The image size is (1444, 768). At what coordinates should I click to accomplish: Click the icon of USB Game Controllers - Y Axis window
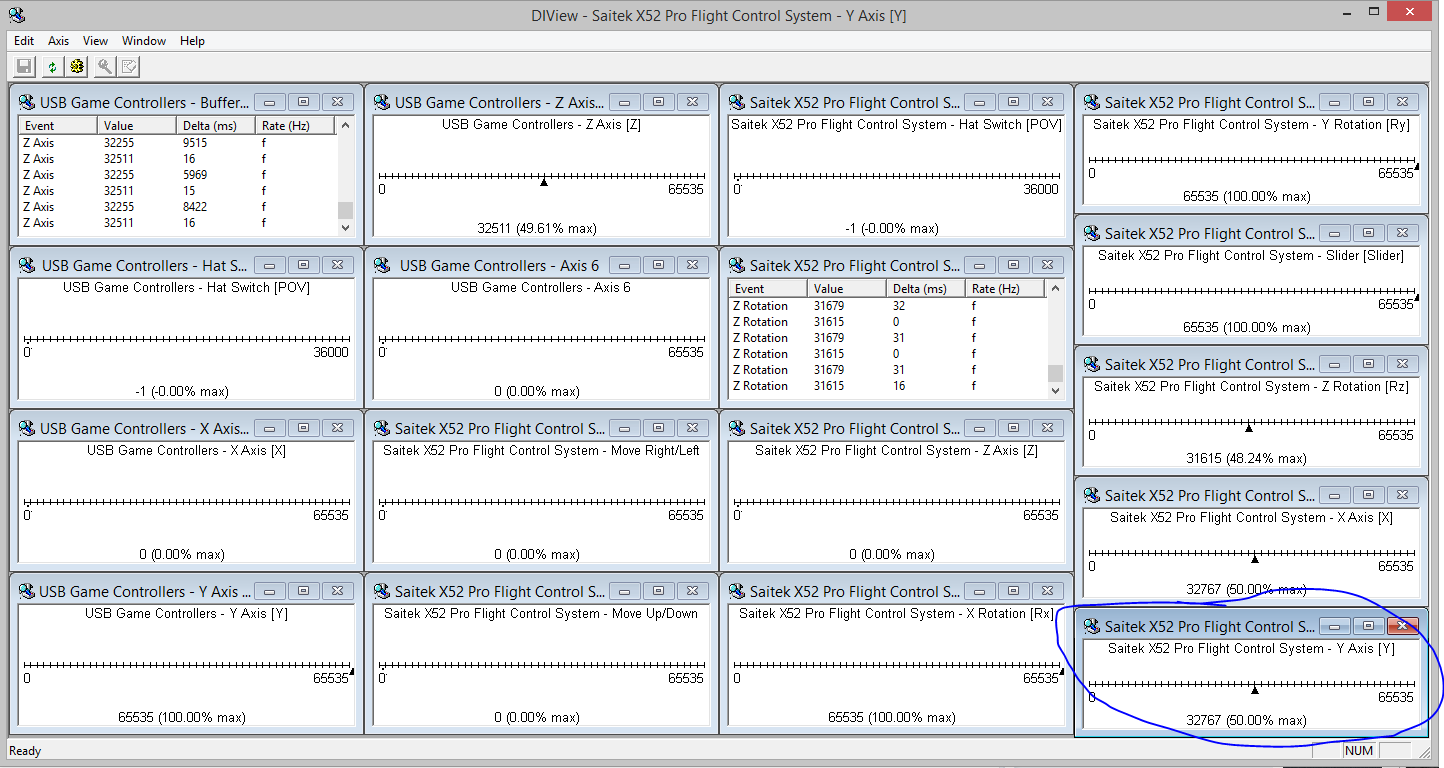(27, 591)
